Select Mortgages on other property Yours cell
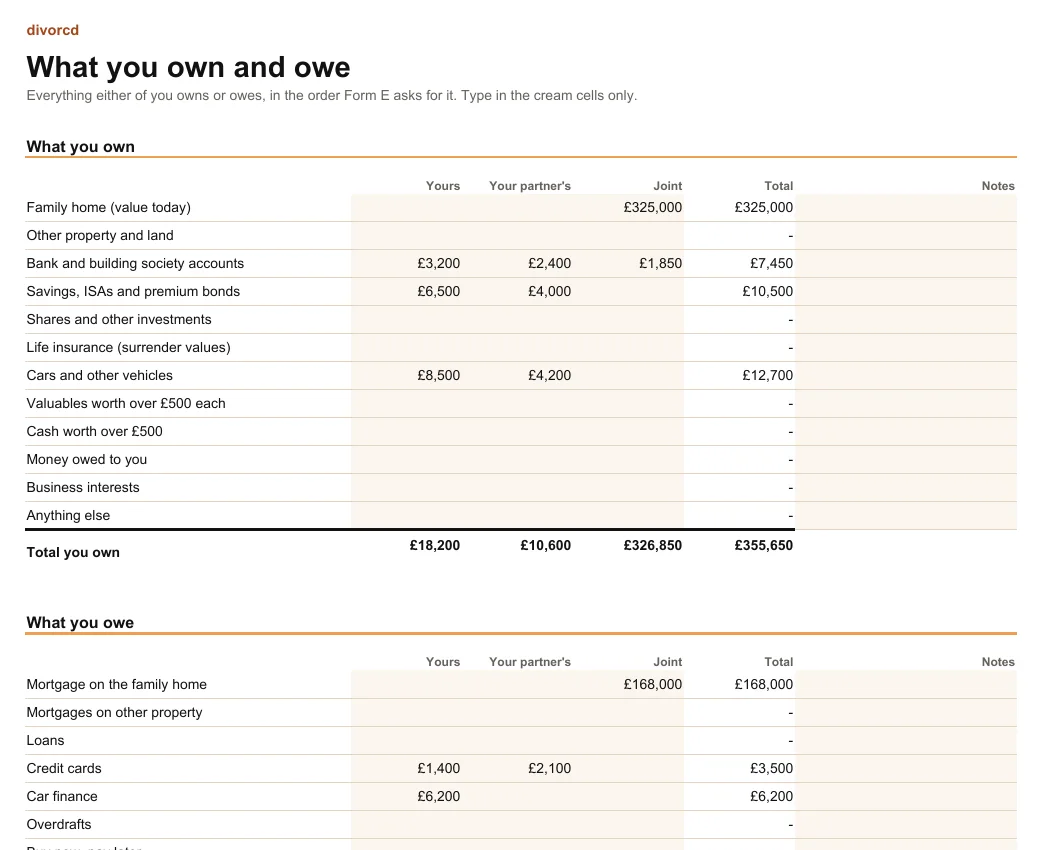1040x850 pixels. [x=407, y=713]
